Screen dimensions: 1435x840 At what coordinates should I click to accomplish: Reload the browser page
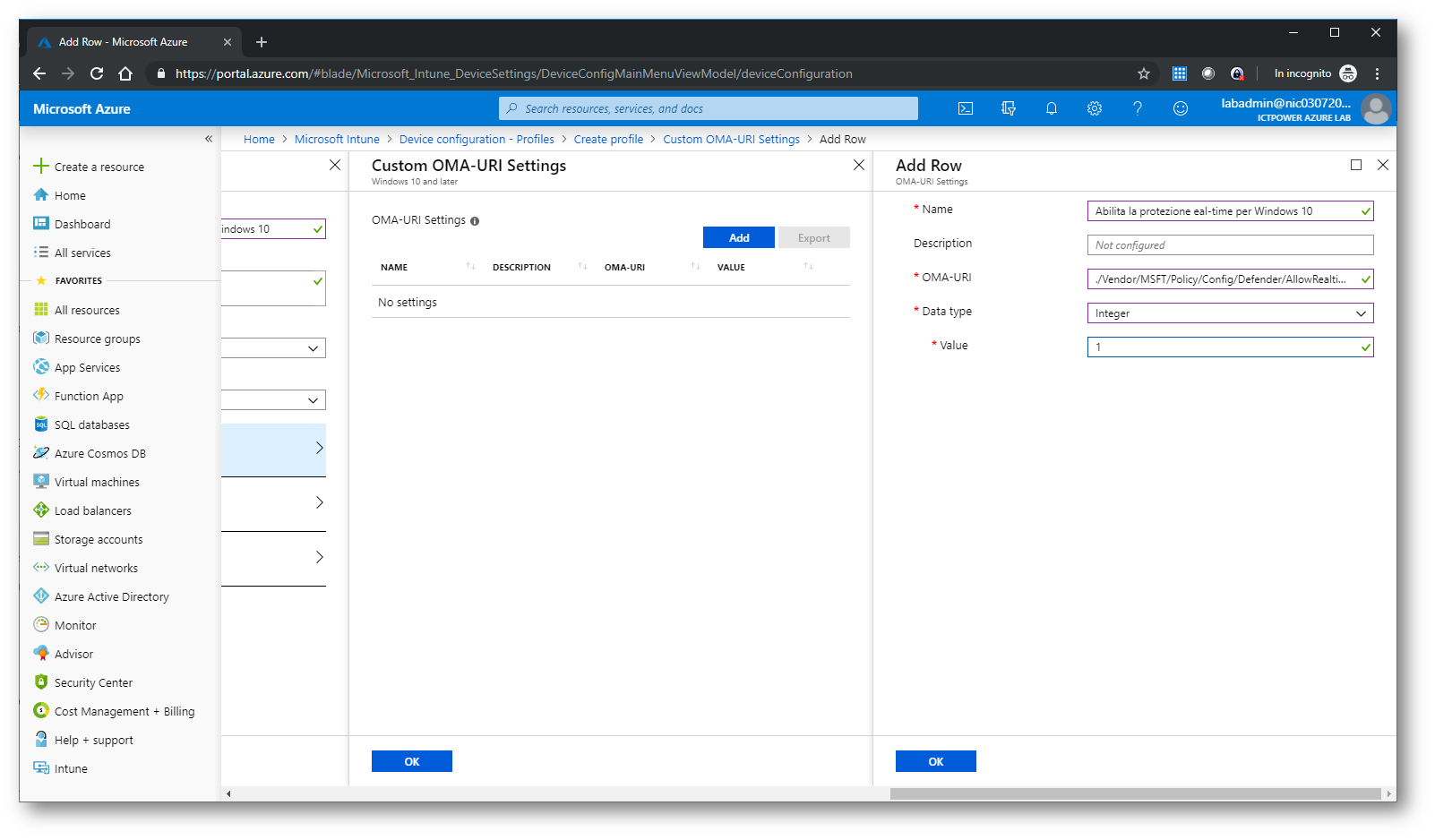[97, 73]
